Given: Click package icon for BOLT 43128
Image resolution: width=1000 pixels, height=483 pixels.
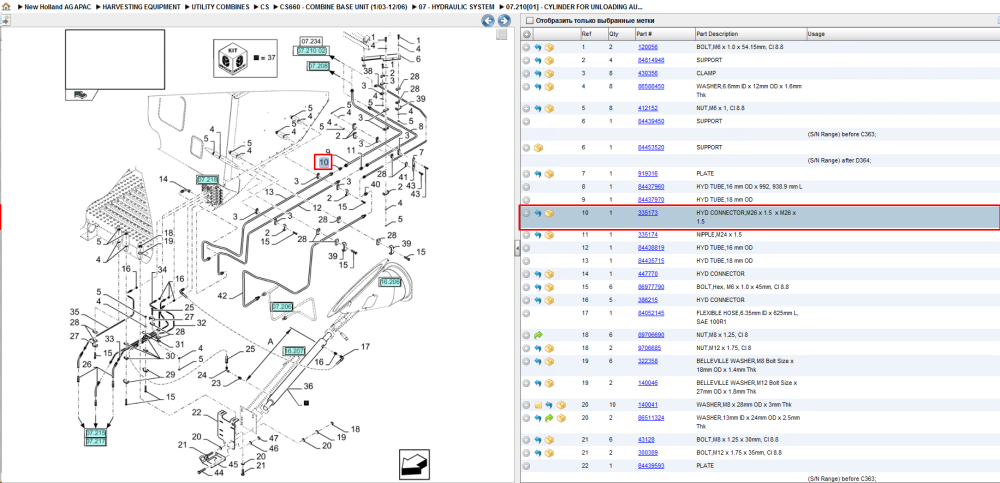Looking at the screenshot, I should (548, 440).
